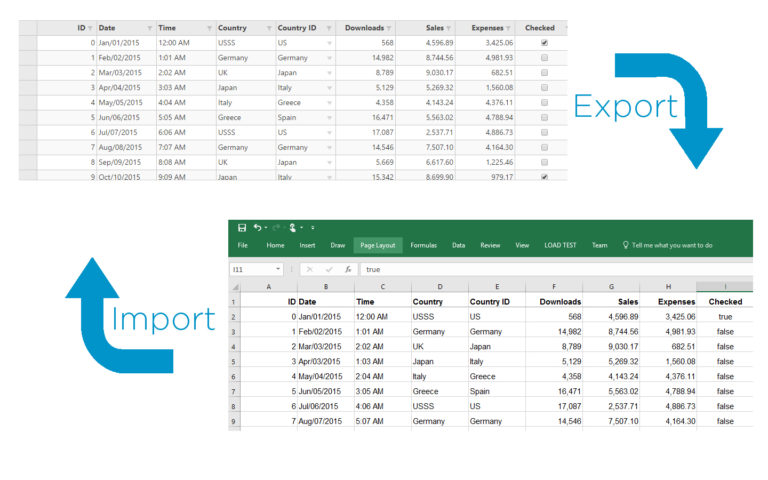This screenshot has width=768, height=480.
Task: Uncheck the Checked box for row ID 0
Action: 544,43
